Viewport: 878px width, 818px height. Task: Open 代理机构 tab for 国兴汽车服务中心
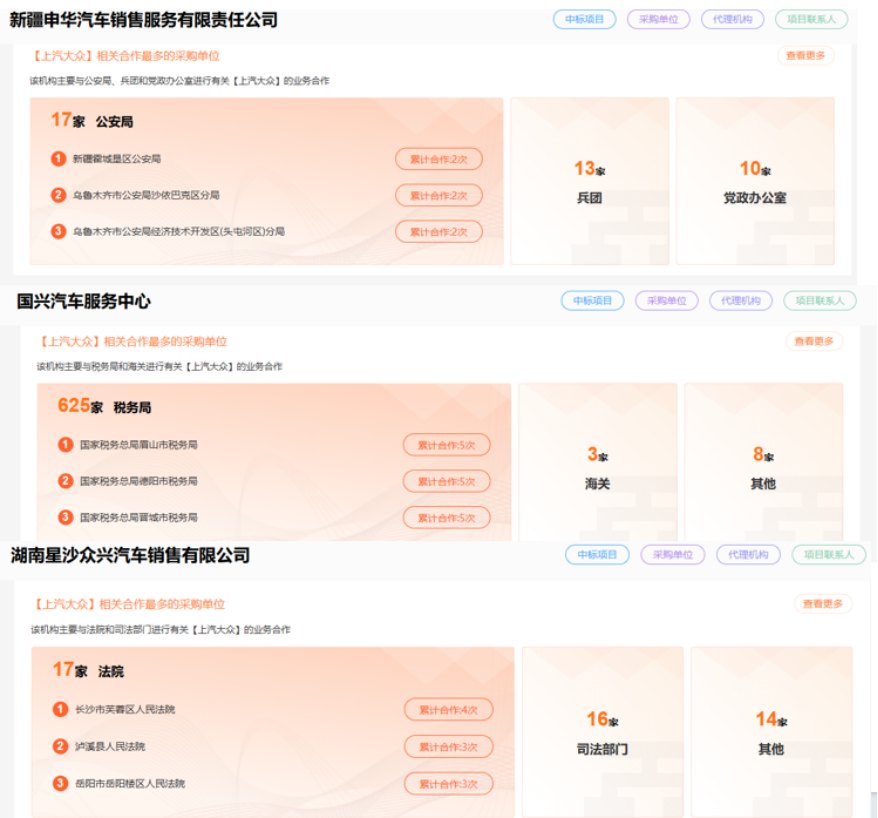point(740,301)
